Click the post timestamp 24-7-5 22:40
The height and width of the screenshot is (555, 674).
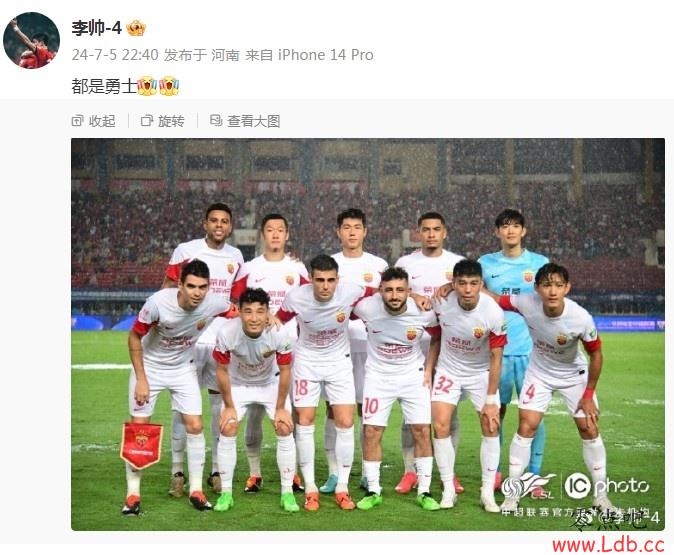click(115, 55)
